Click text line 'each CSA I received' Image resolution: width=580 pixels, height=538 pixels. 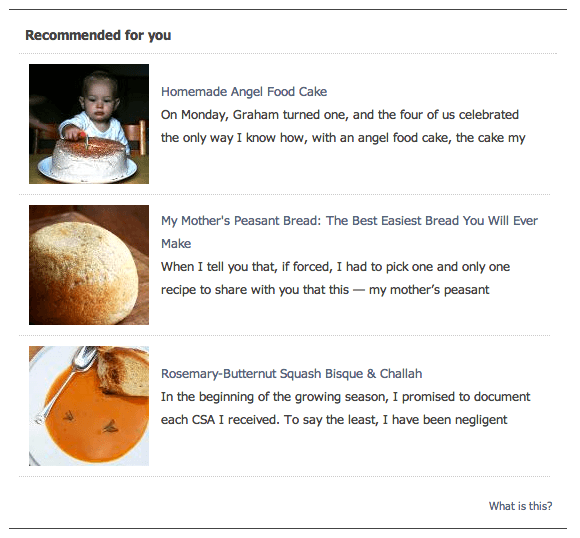pos(334,420)
